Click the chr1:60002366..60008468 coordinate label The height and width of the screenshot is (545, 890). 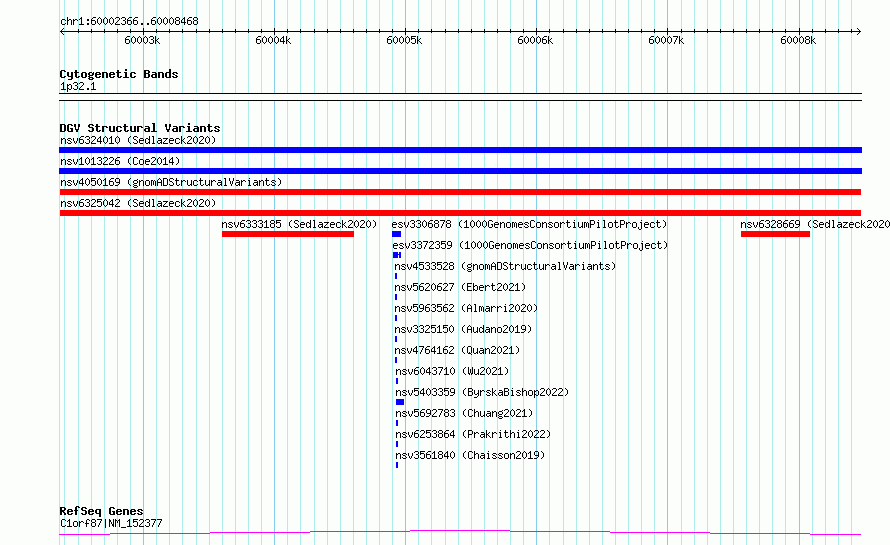pos(129,22)
